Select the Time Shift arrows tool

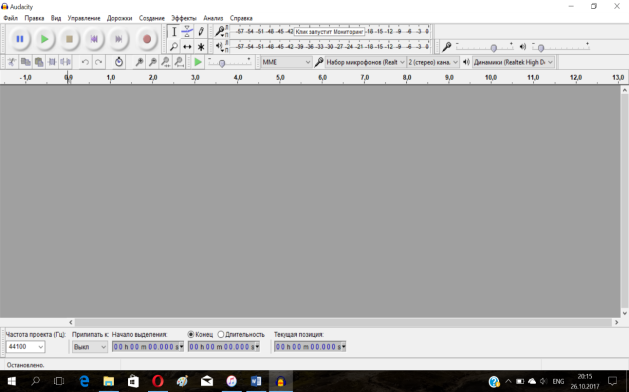[187, 47]
